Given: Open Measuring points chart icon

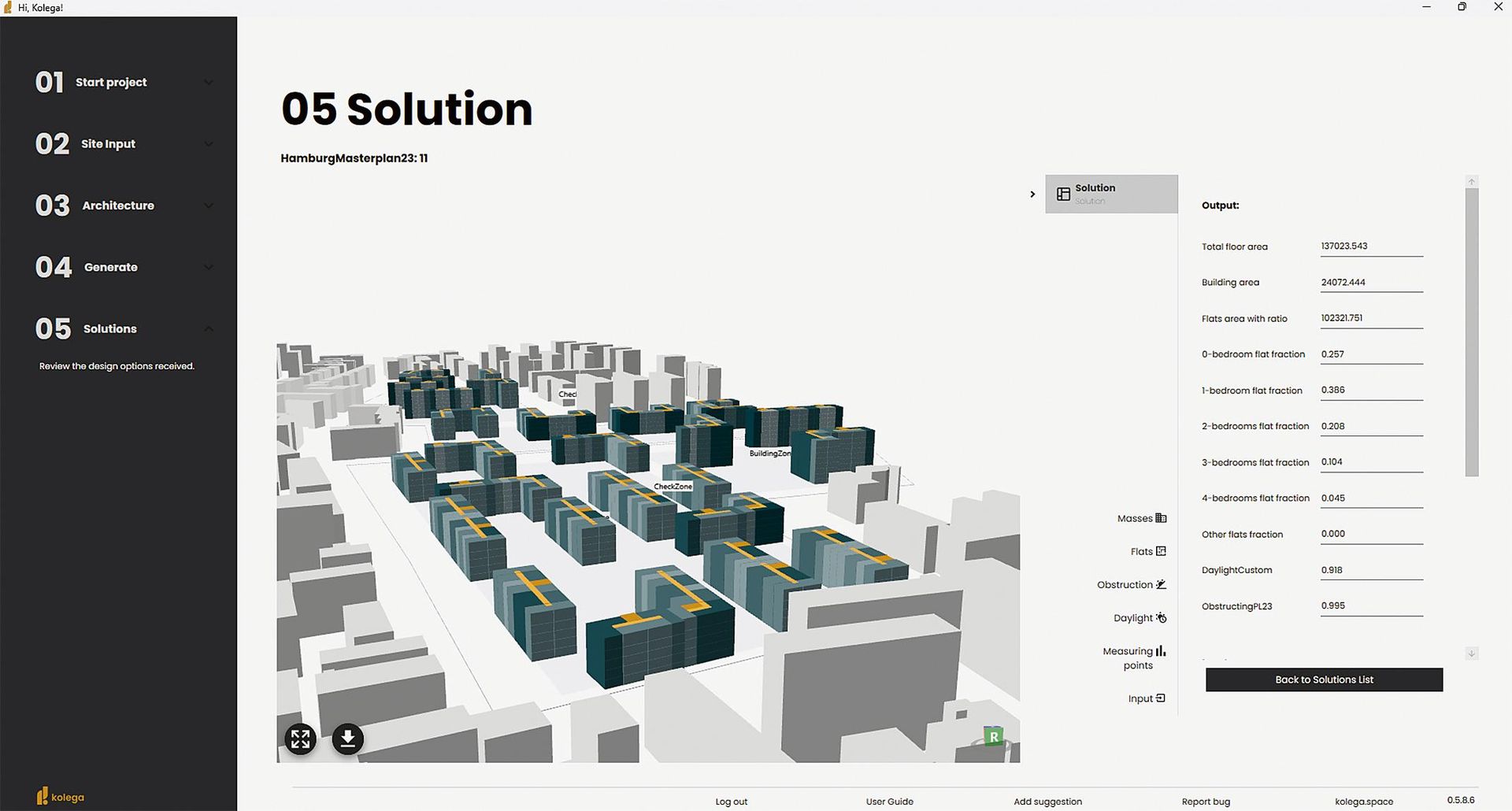Looking at the screenshot, I should pyautogui.click(x=1161, y=651).
